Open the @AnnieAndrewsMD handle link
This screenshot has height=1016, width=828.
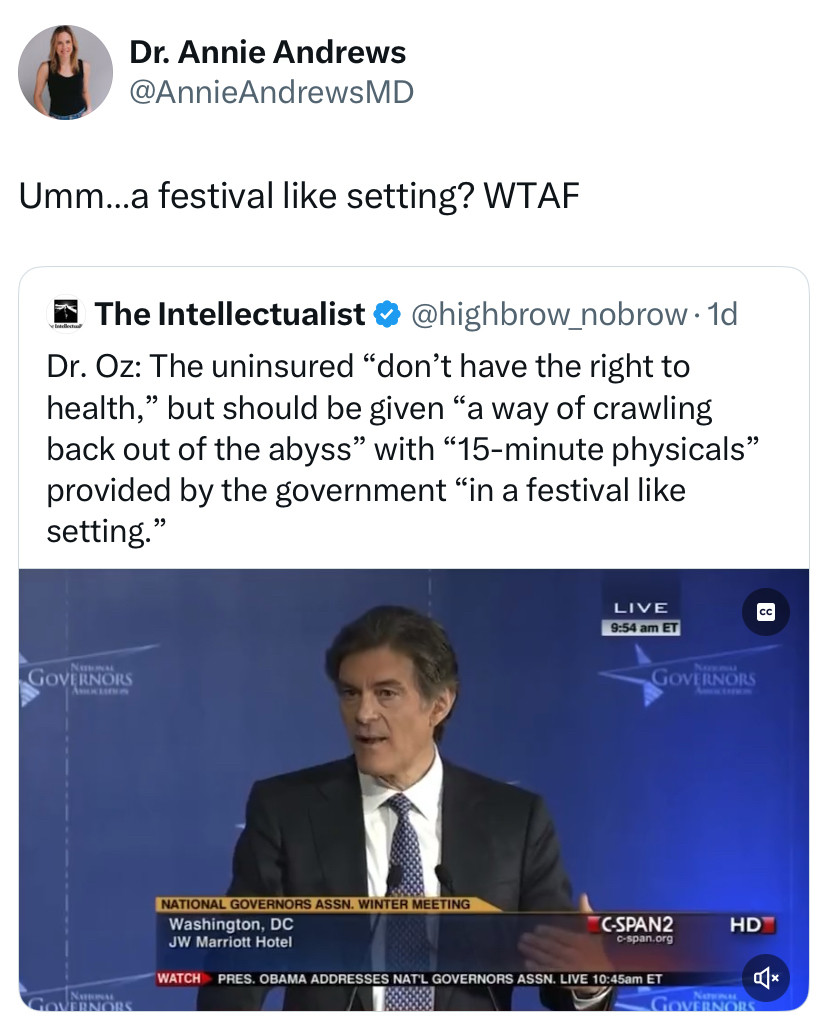271,92
